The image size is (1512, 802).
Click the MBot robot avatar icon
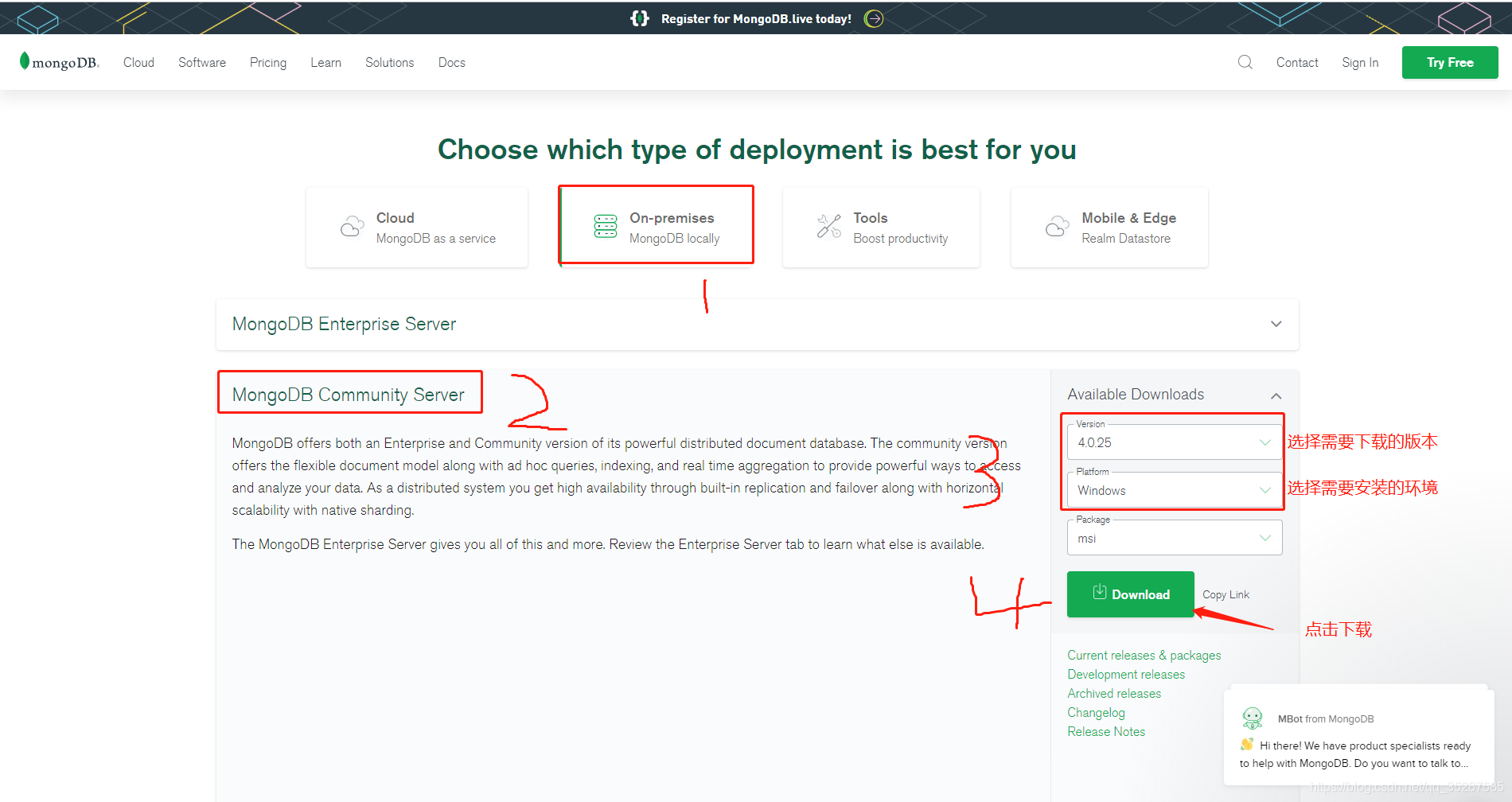pyautogui.click(x=1253, y=718)
